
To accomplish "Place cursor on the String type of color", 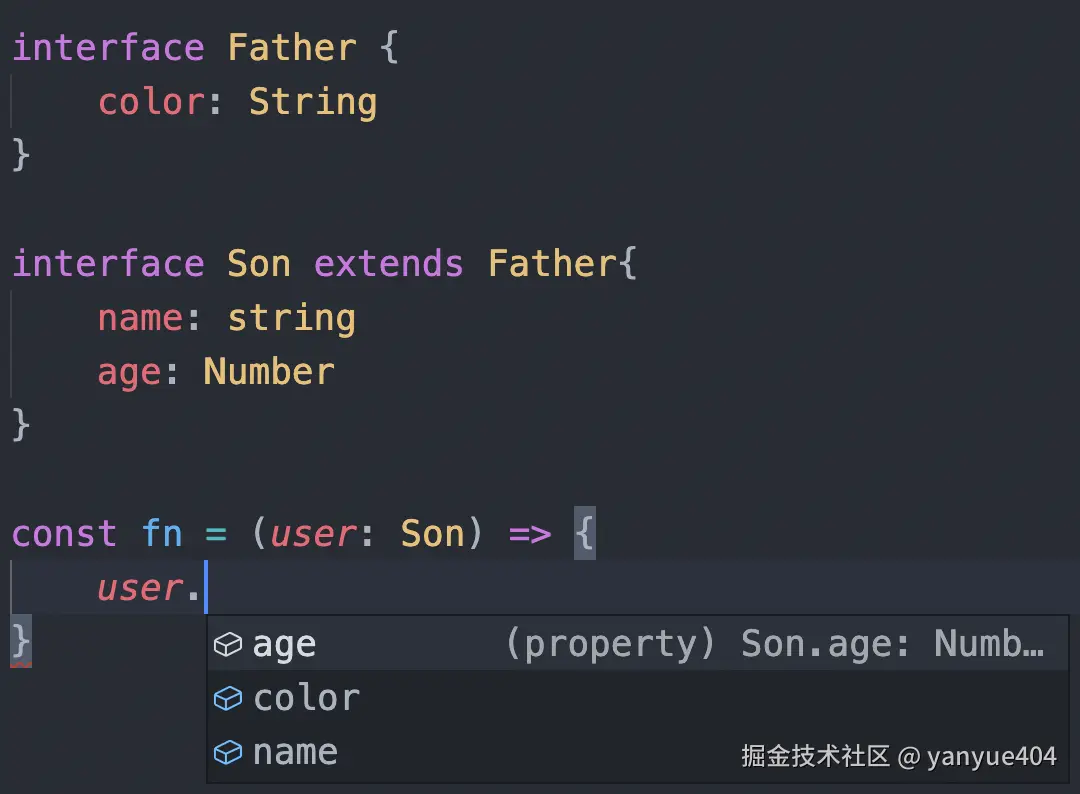I will click(313, 102).
